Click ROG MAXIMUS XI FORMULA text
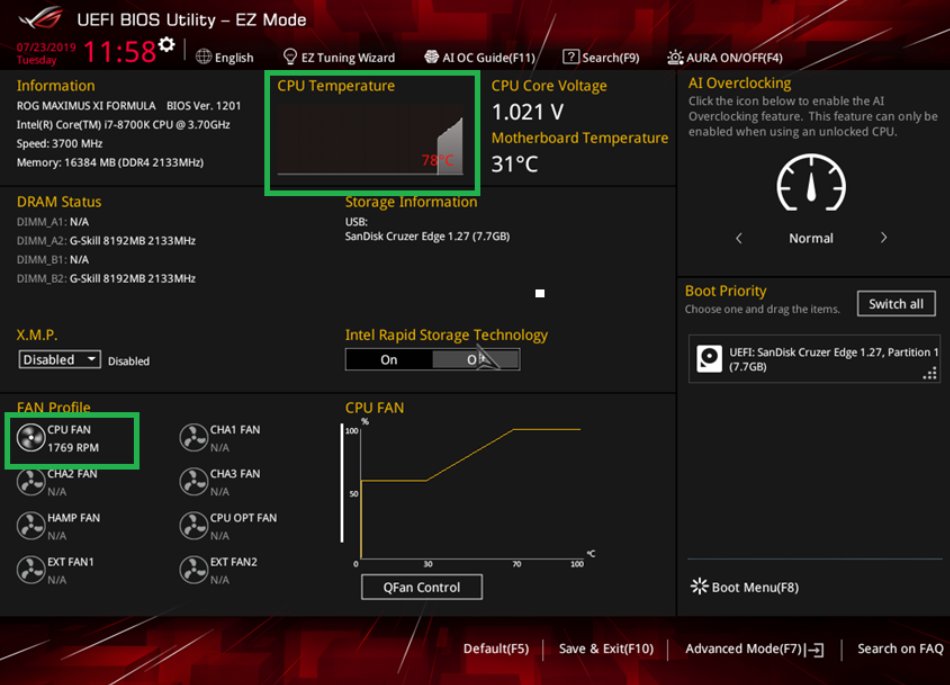Viewport: 950px width, 685px height. click(x=86, y=105)
